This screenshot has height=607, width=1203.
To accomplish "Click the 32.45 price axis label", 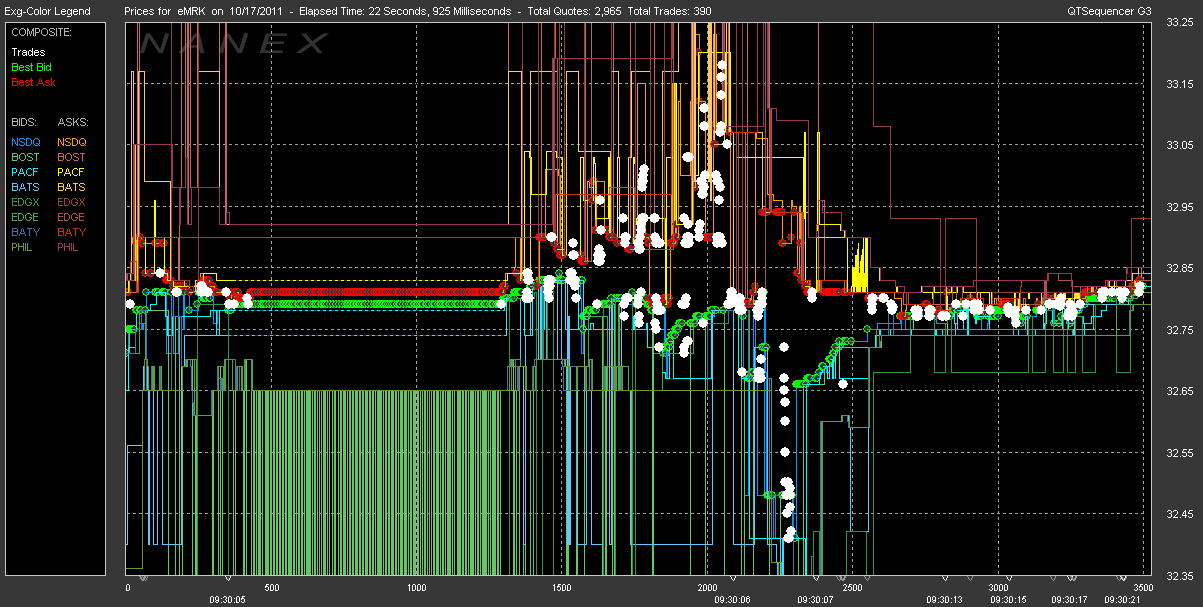I will point(1179,514).
